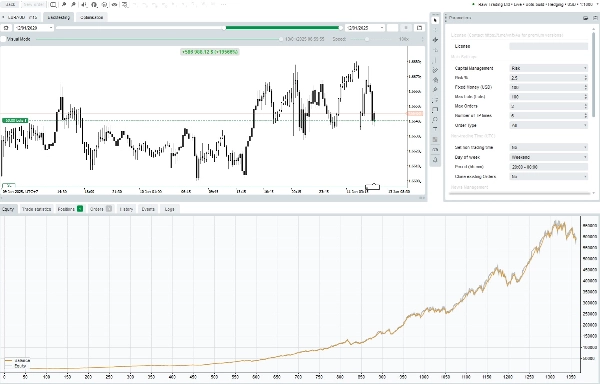The image size is (600, 384).
Task: Switch to the Optimization tab
Action: (x=91, y=17)
